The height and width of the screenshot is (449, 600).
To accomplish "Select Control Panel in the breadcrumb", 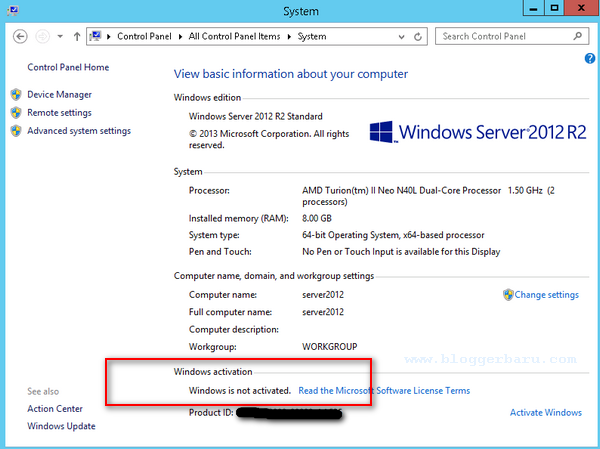I will pyautogui.click(x=144, y=36).
